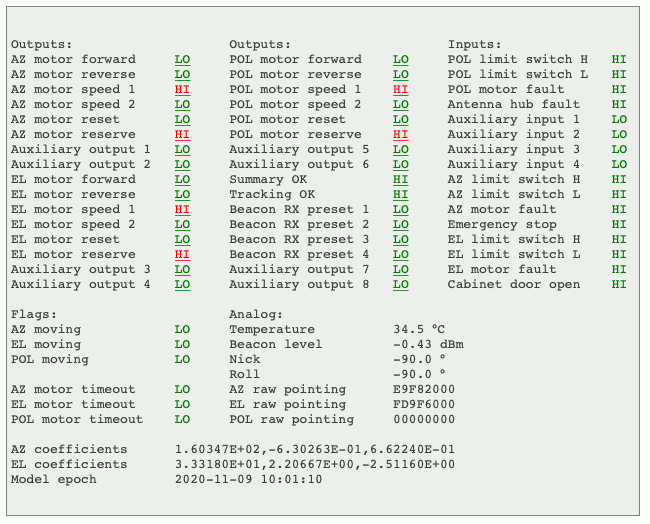Viewport: 650px width, 524px height.
Task: Click EL motor speed 1 HI link
Action: (182, 210)
